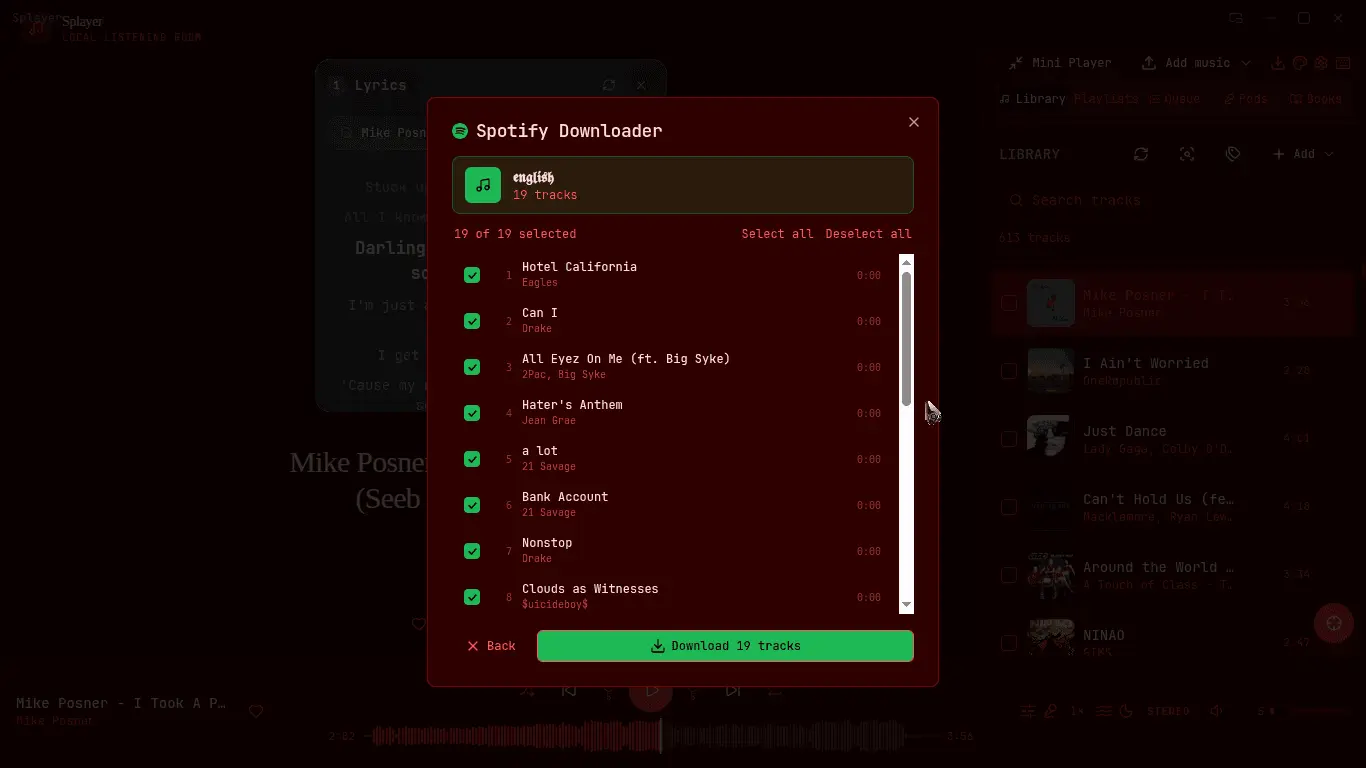Switch to the Queue tab
Image resolution: width=1366 pixels, height=768 pixels.
(1175, 99)
